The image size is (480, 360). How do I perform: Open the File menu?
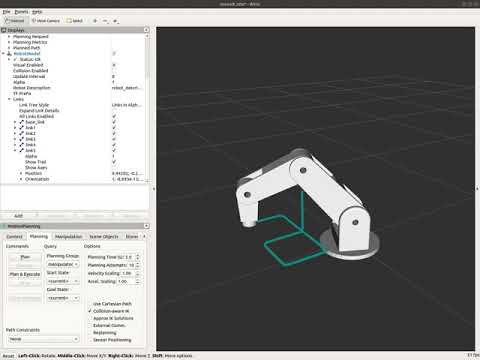6,12
